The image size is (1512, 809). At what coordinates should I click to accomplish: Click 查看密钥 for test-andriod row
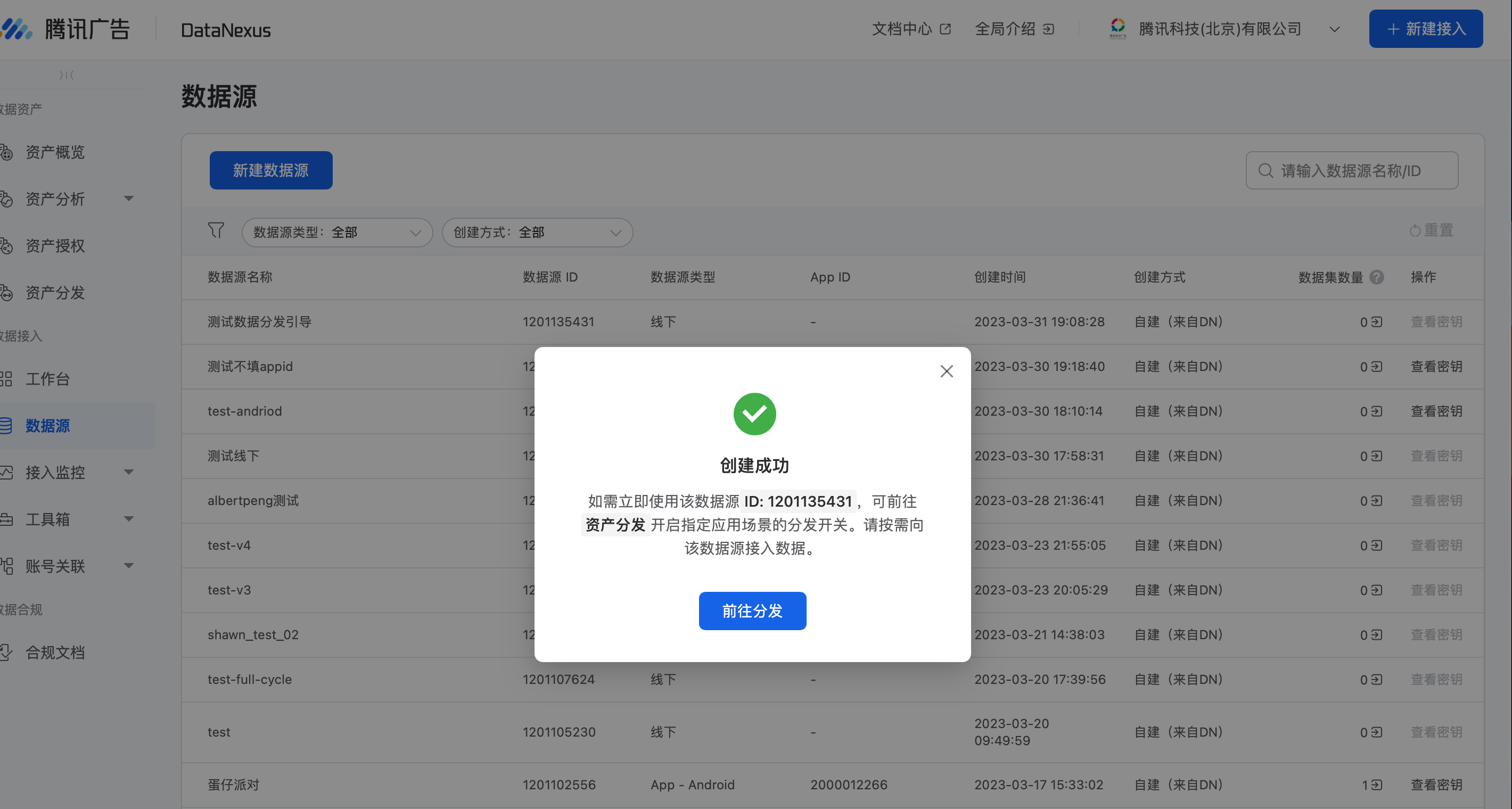pos(1436,411)
